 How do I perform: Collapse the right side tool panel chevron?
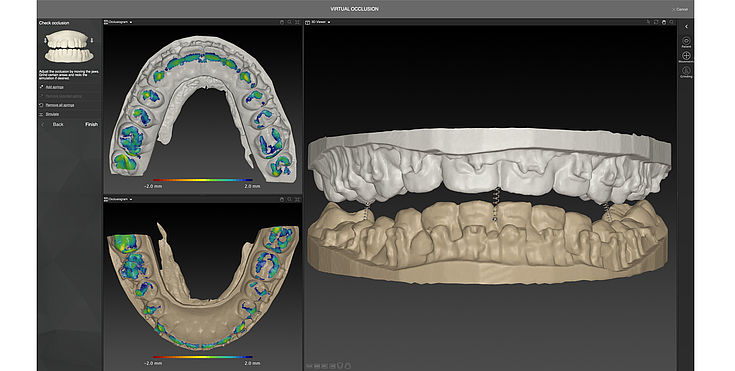(686, 27)
